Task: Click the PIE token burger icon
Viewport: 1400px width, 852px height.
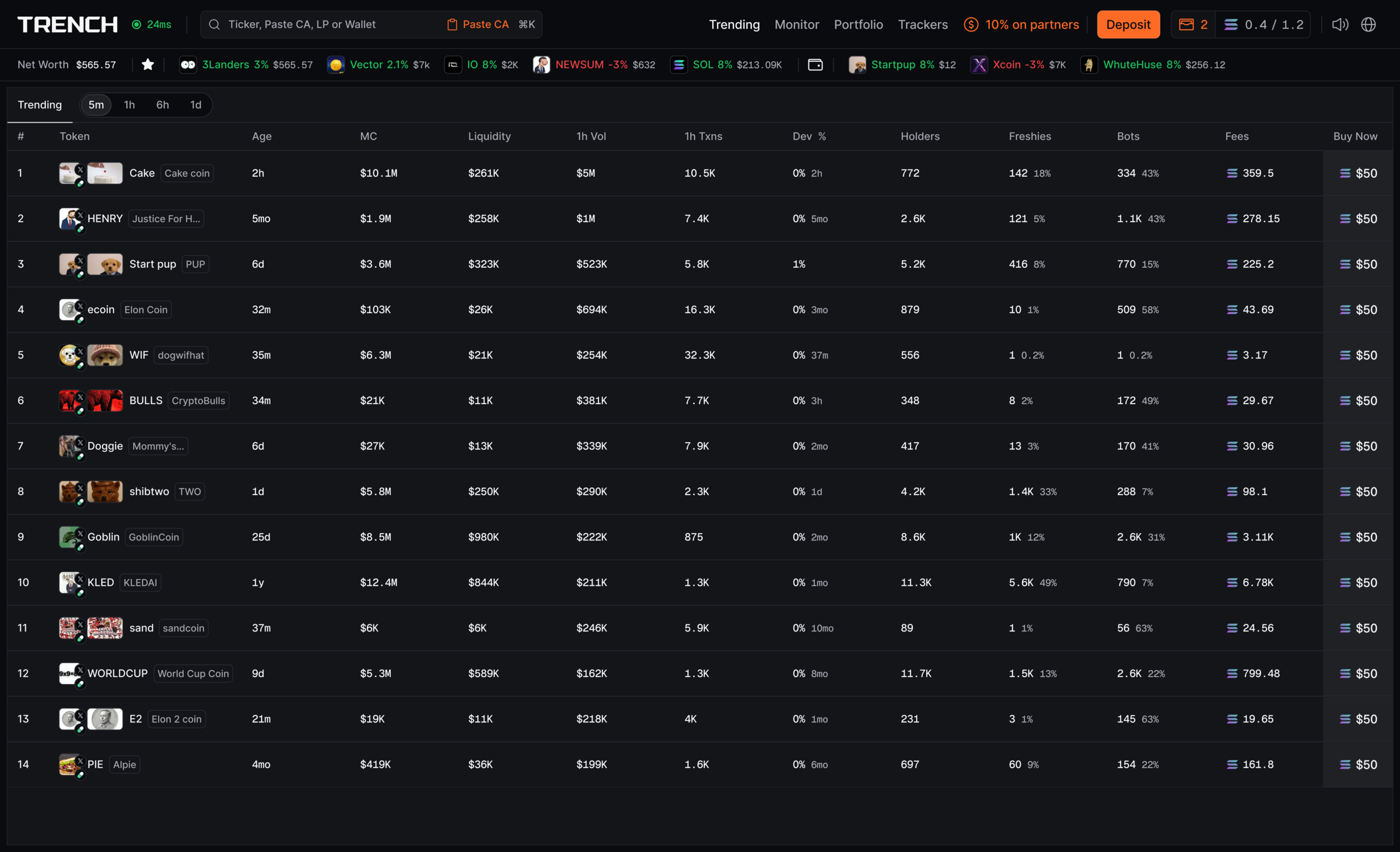Action: 70,765
